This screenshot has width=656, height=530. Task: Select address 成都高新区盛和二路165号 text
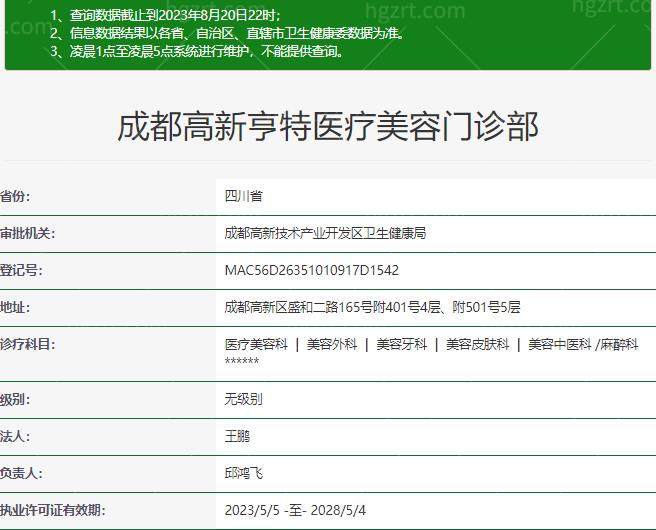click(x=372, y=307)
